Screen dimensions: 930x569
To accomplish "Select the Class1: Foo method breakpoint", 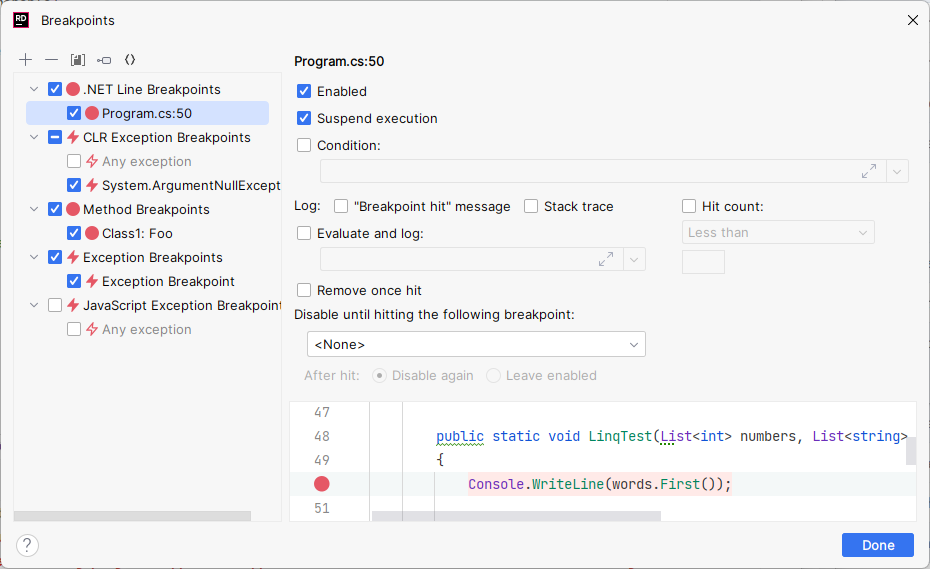I will (x=137, y=233).
